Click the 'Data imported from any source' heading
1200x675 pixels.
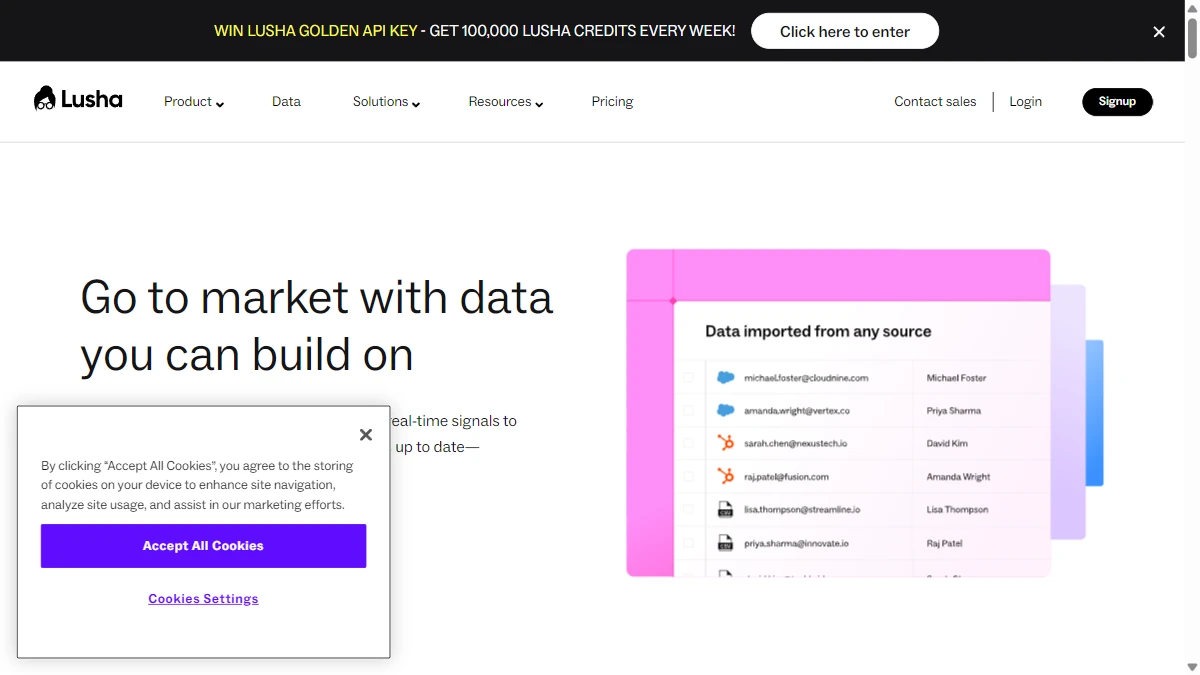pyautogui.click(x=818, y=331)
